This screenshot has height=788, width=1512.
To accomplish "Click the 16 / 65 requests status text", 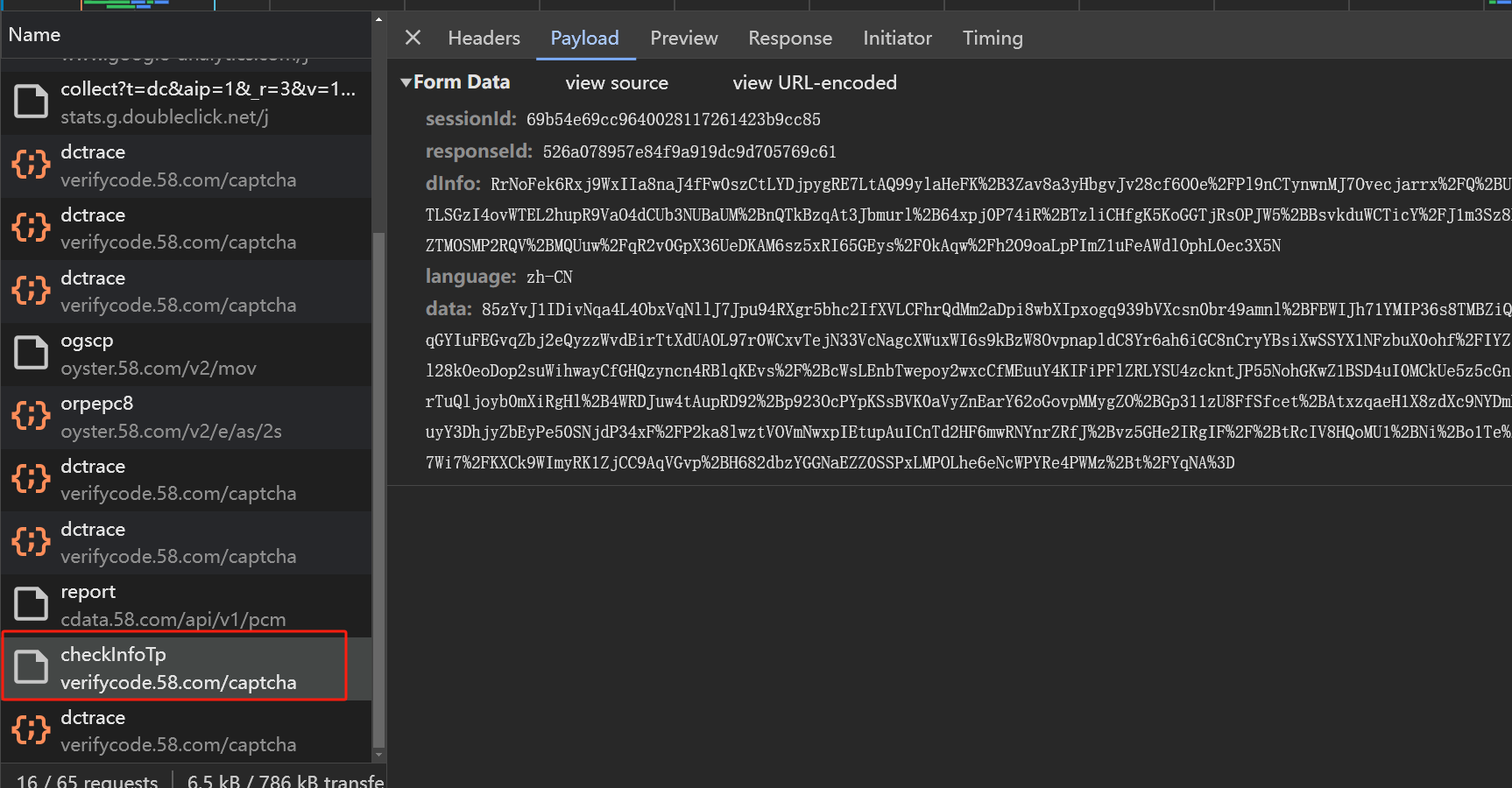I will (87, 780).
